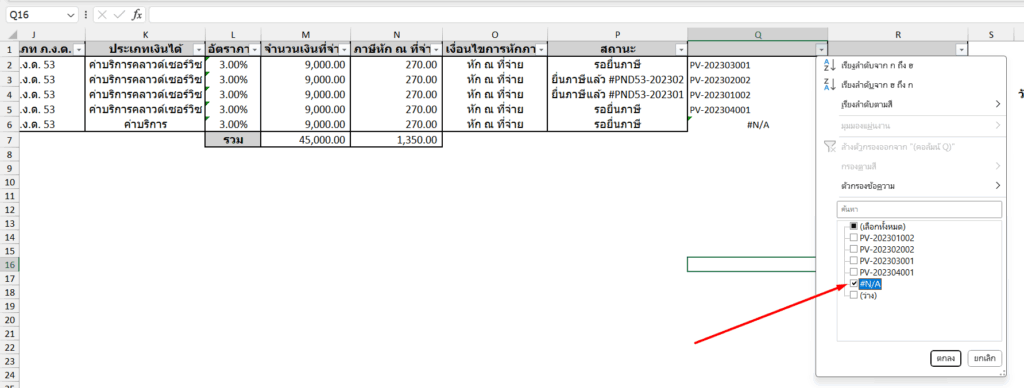The height and width of the screenshot is (388, 1024).
Task: Click the รวม total label cell
Action: click(232, 140)
